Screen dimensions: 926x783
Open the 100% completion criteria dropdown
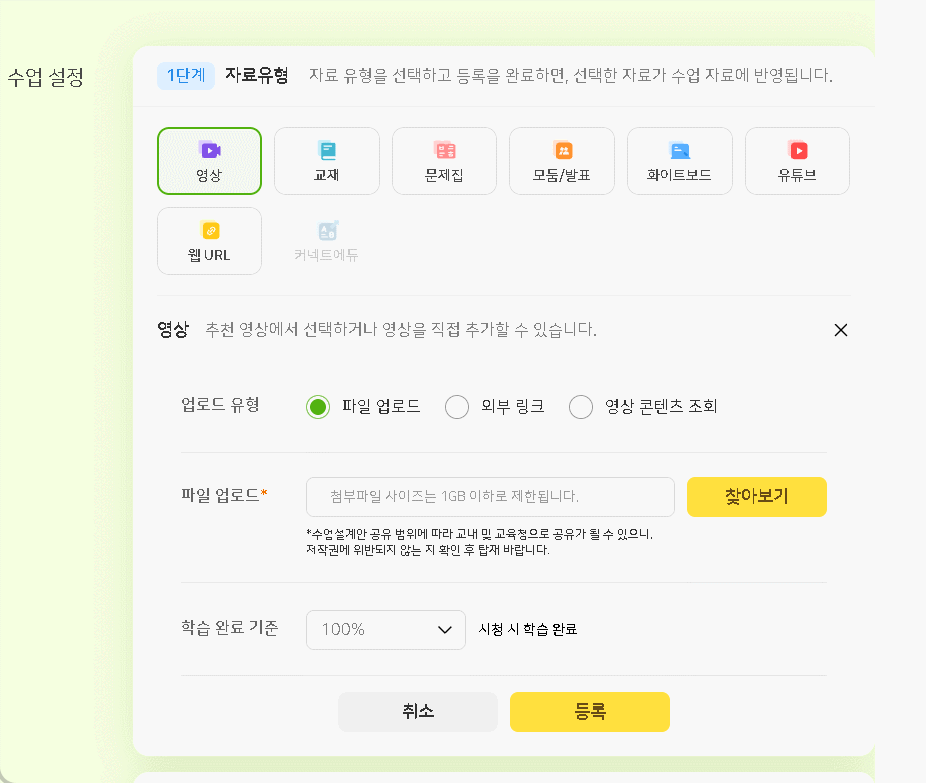386,629
